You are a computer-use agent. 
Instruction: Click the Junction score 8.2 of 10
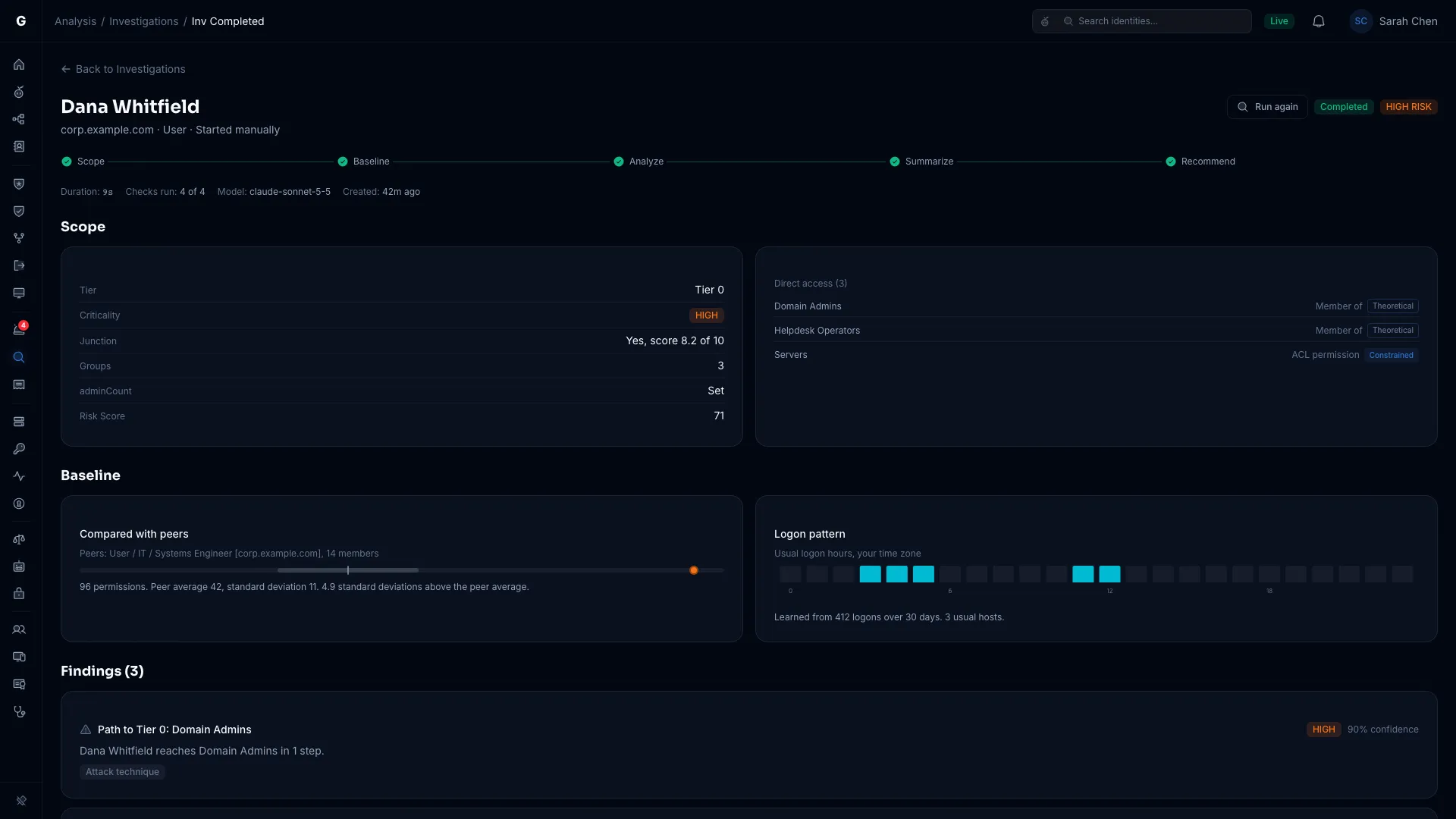675,340
